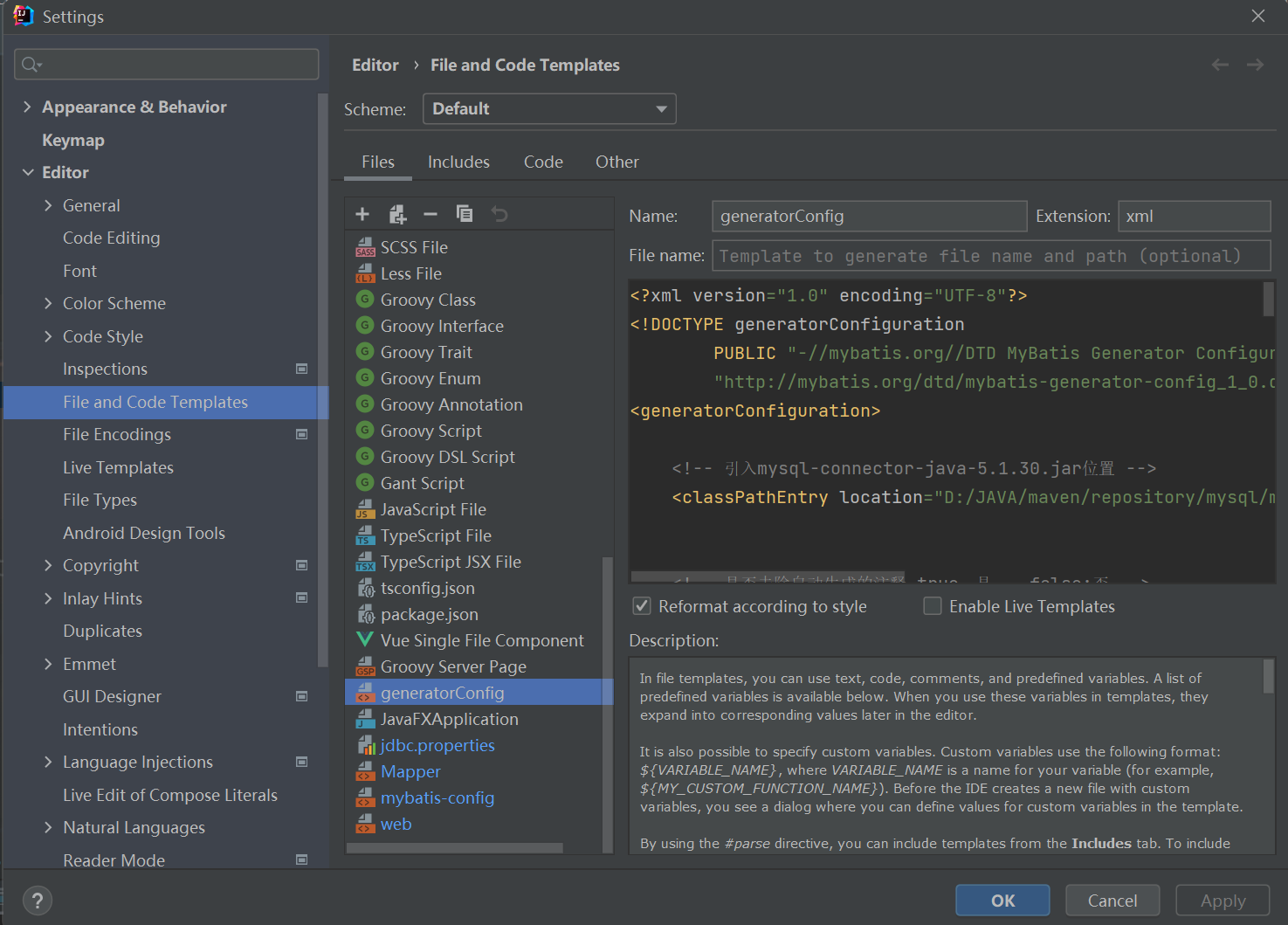Screen dimensions: 1288x925
Task: Open the Scheme dropdown
Action: coord(549,109)
